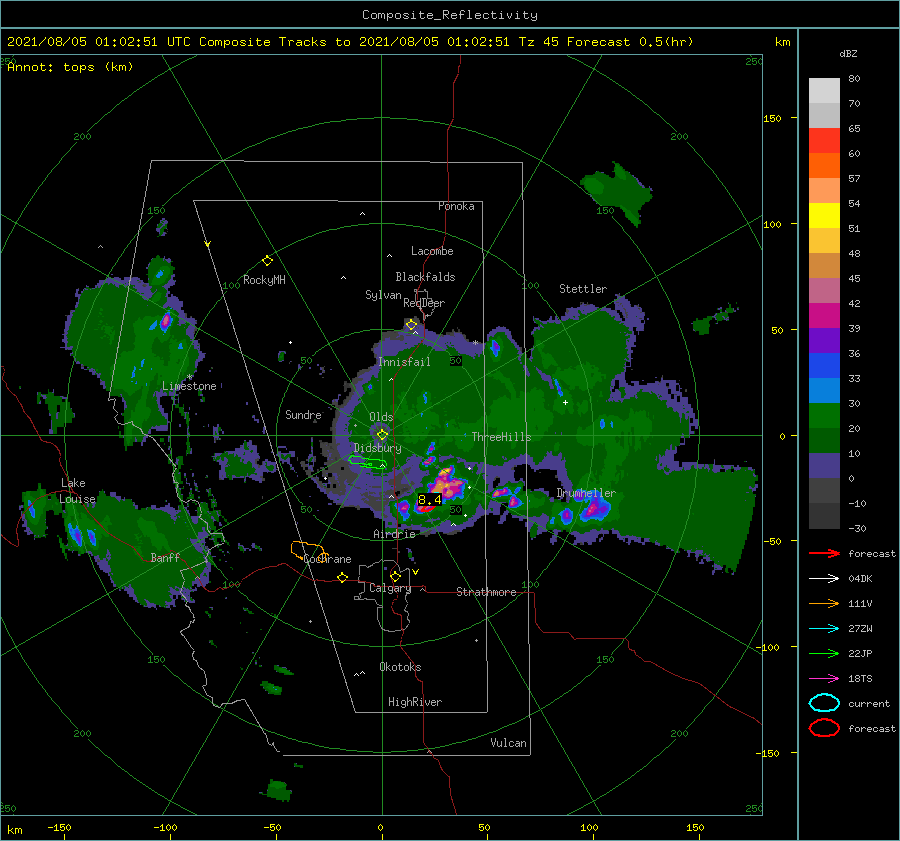Click the RockyMH station label
The width and height of the screenshot is (900, 841).
coord(264,280)
